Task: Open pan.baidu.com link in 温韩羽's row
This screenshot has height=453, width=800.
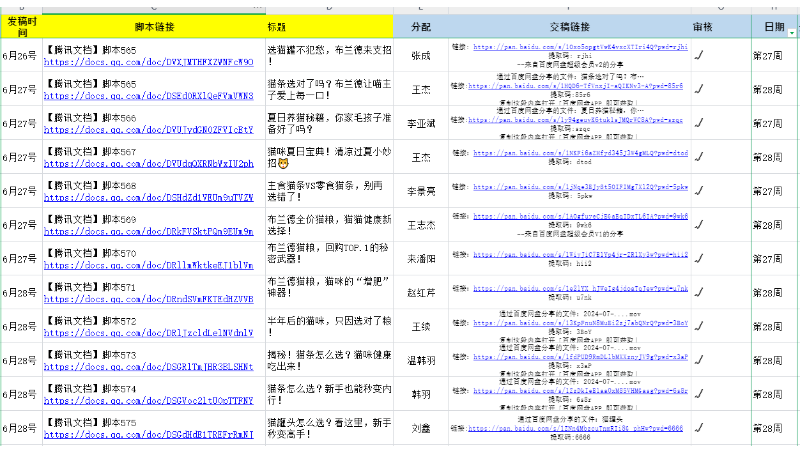Action: (x=581, y=357)
